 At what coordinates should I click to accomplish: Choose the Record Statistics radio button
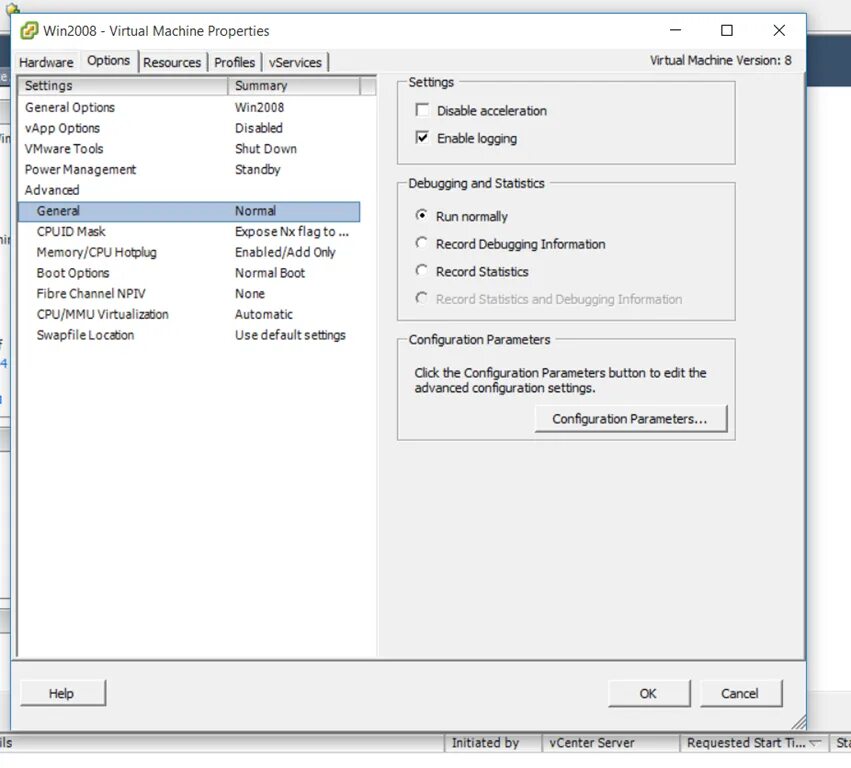(421, 270)
